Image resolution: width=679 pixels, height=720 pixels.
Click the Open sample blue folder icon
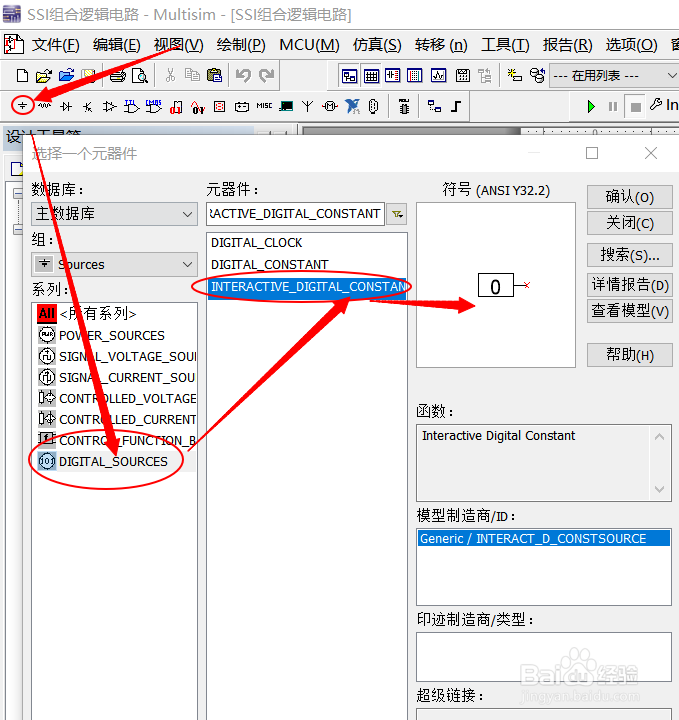point(66,75)
